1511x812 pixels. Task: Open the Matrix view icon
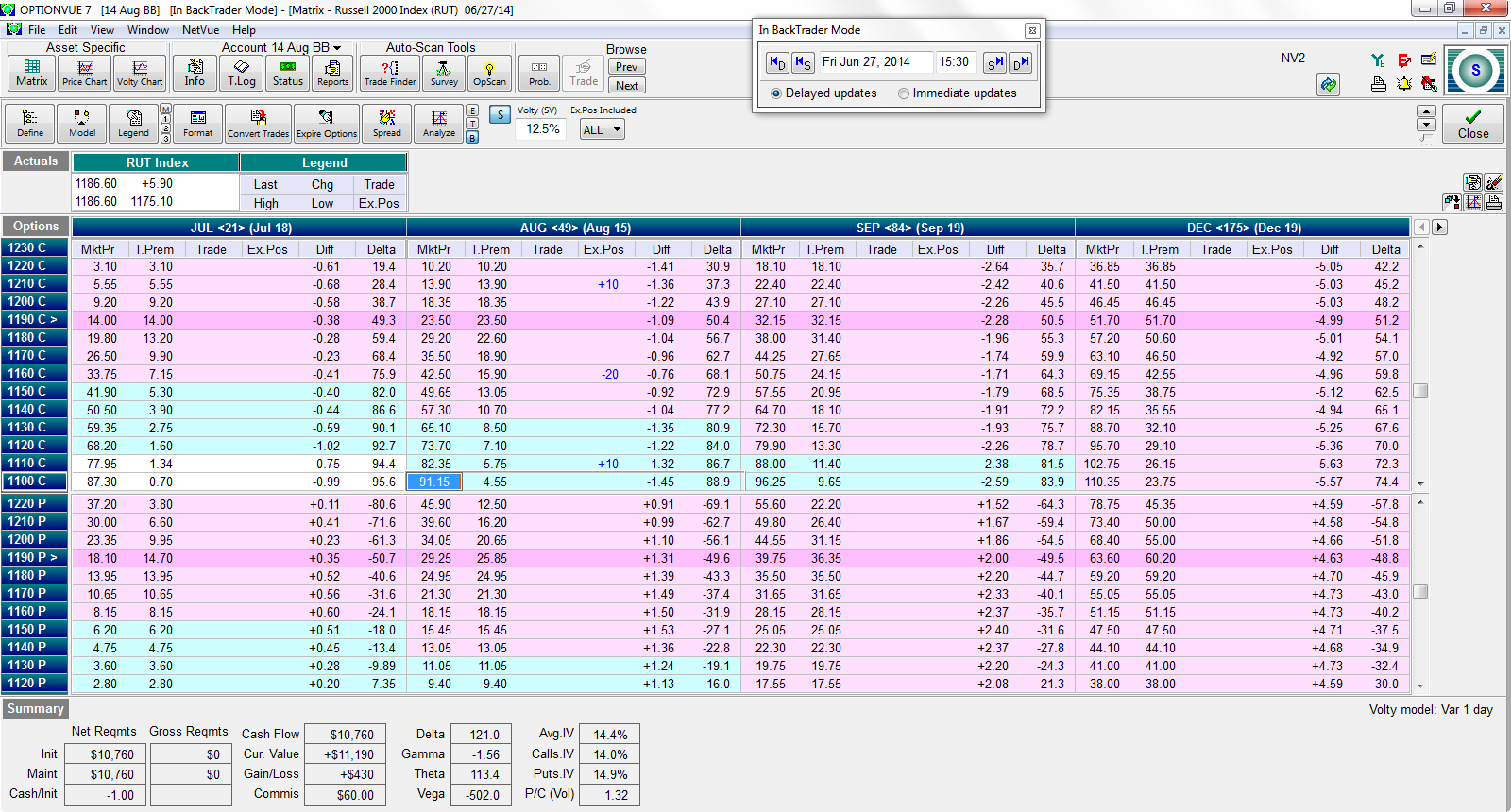31,73
